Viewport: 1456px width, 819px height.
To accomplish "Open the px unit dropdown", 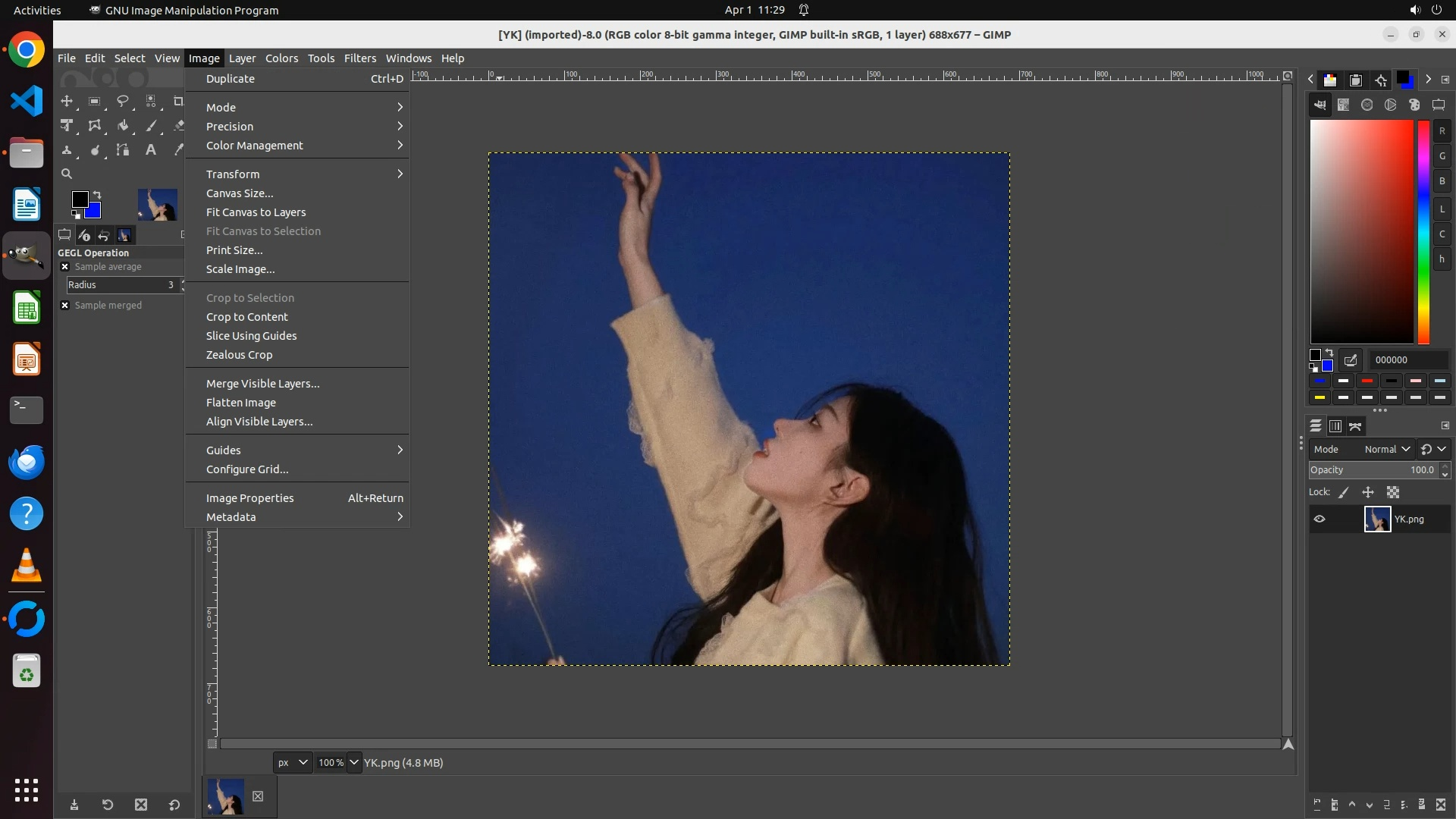I will pos(292,763).
